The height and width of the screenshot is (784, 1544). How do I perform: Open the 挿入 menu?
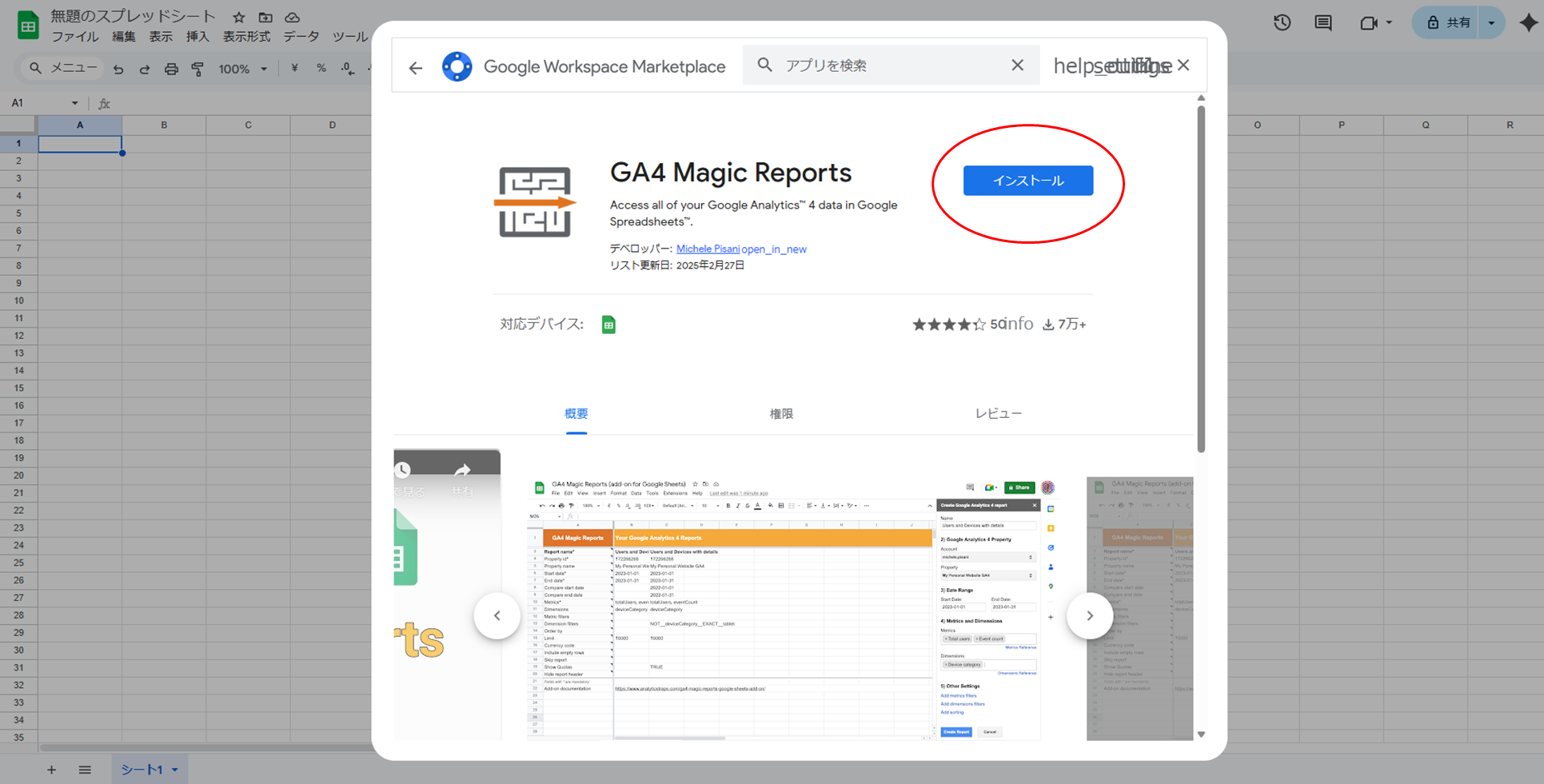pyautogui.click(x=197, y=37)
